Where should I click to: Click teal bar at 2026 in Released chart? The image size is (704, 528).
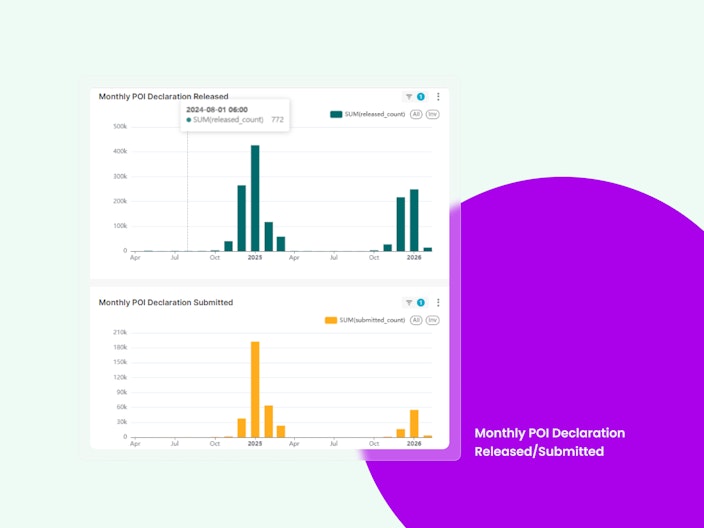tap(414, 220)
